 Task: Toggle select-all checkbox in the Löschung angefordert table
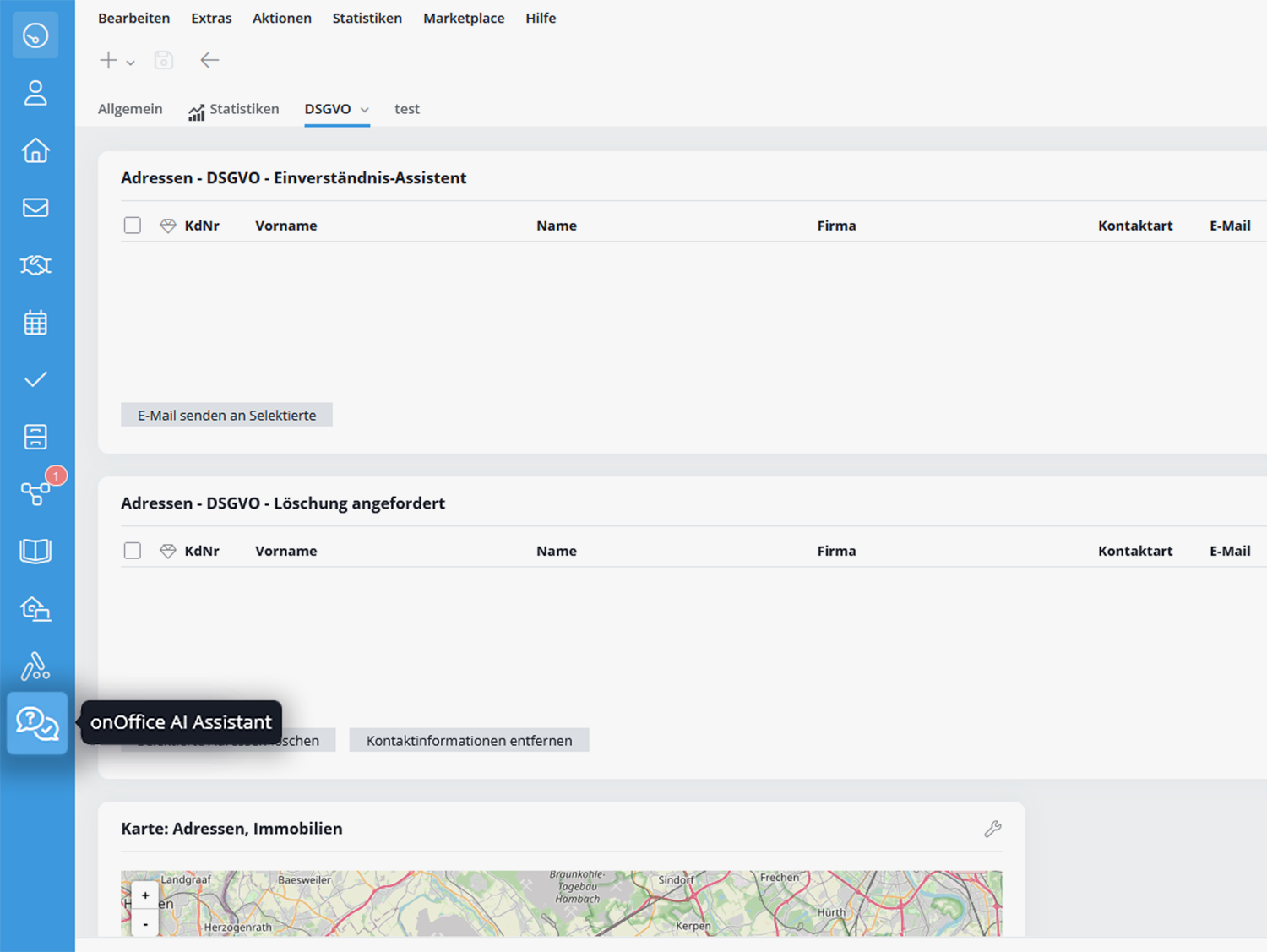tap(133, 551)
